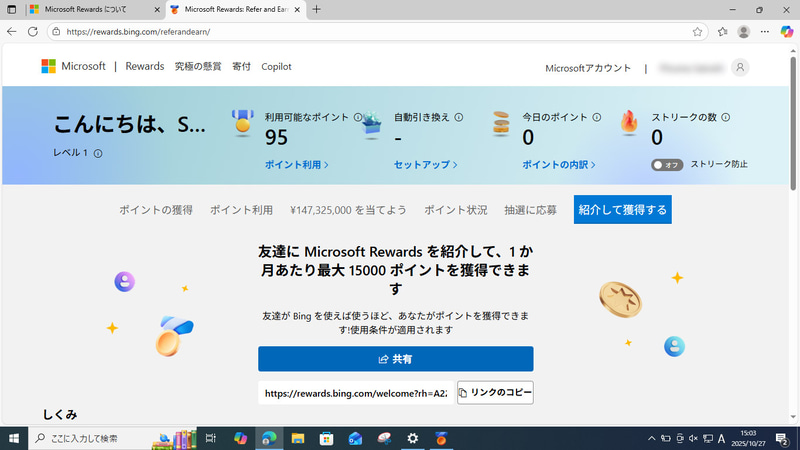Screen dimensions: 800x450
Task: Select the ポイントの獲得 tab
Action: point(156,210)
